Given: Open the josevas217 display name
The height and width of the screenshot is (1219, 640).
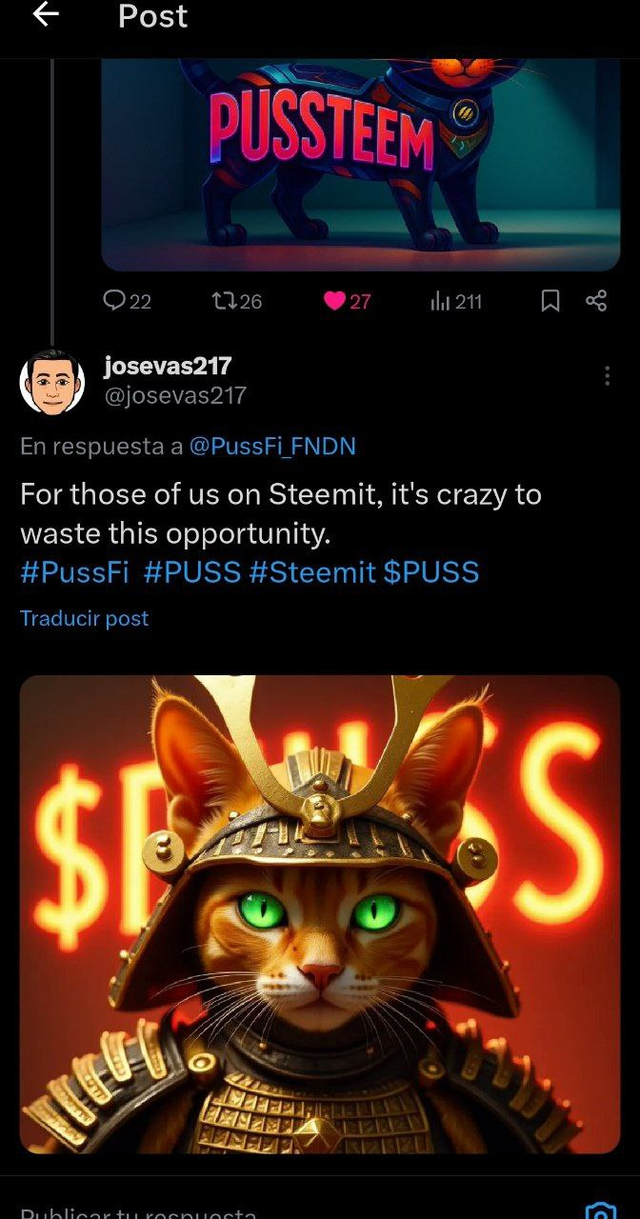Looking at the screenshot, I should tap(167, 366).
